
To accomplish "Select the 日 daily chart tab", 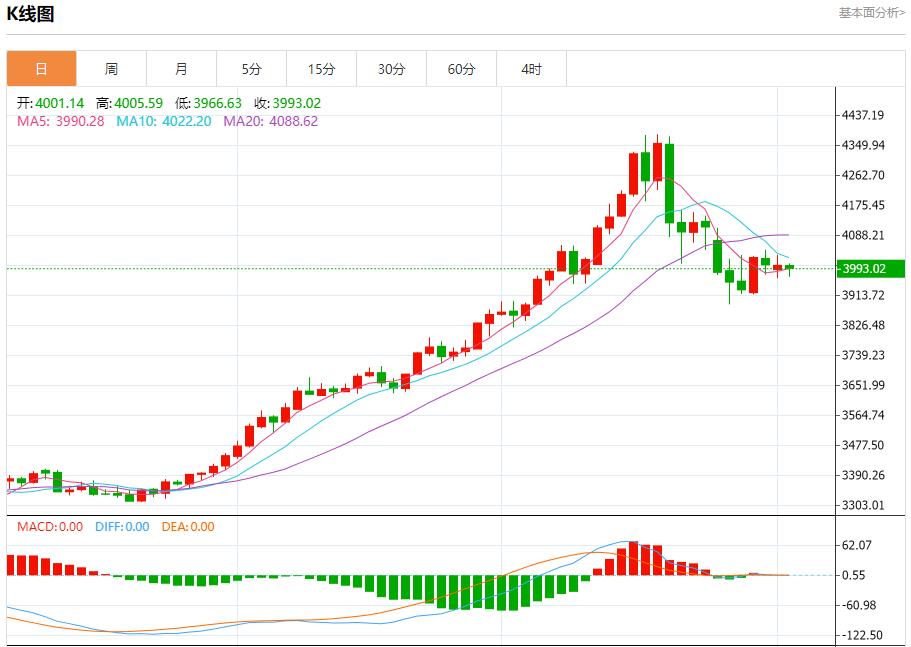I will coord(41,69).
